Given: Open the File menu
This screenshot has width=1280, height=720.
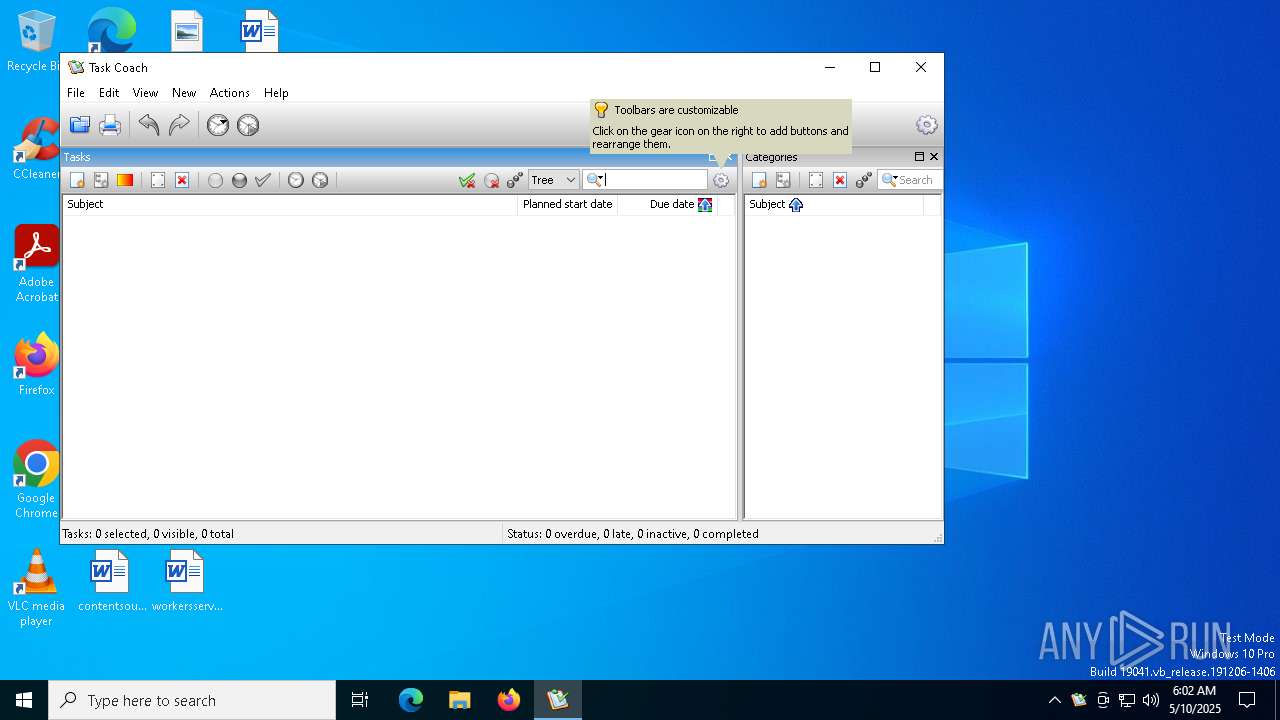Looking at the screenshot, I should [76, 93].
